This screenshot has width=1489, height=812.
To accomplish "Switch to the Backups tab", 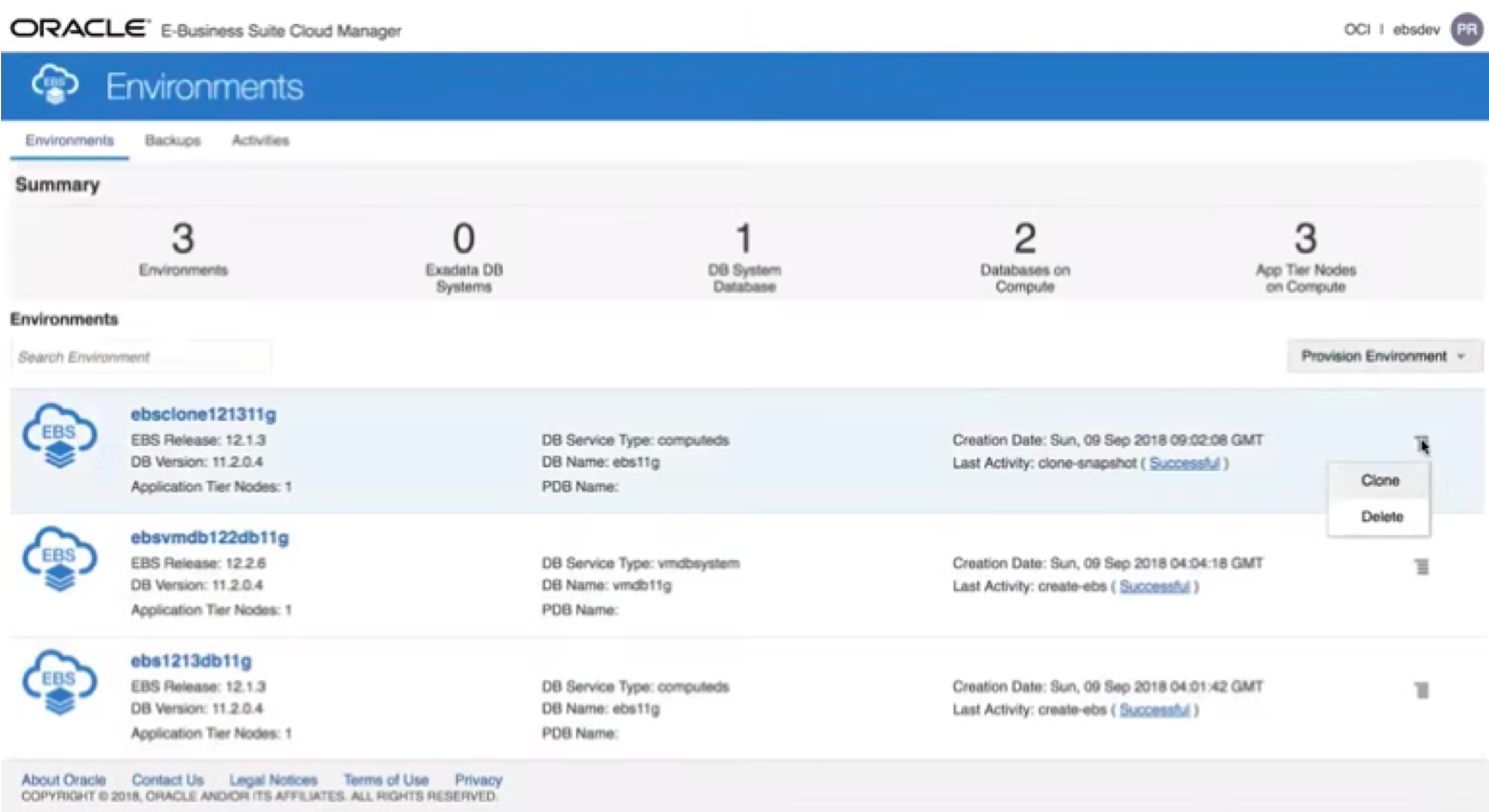I will click(x=173, y=140).
